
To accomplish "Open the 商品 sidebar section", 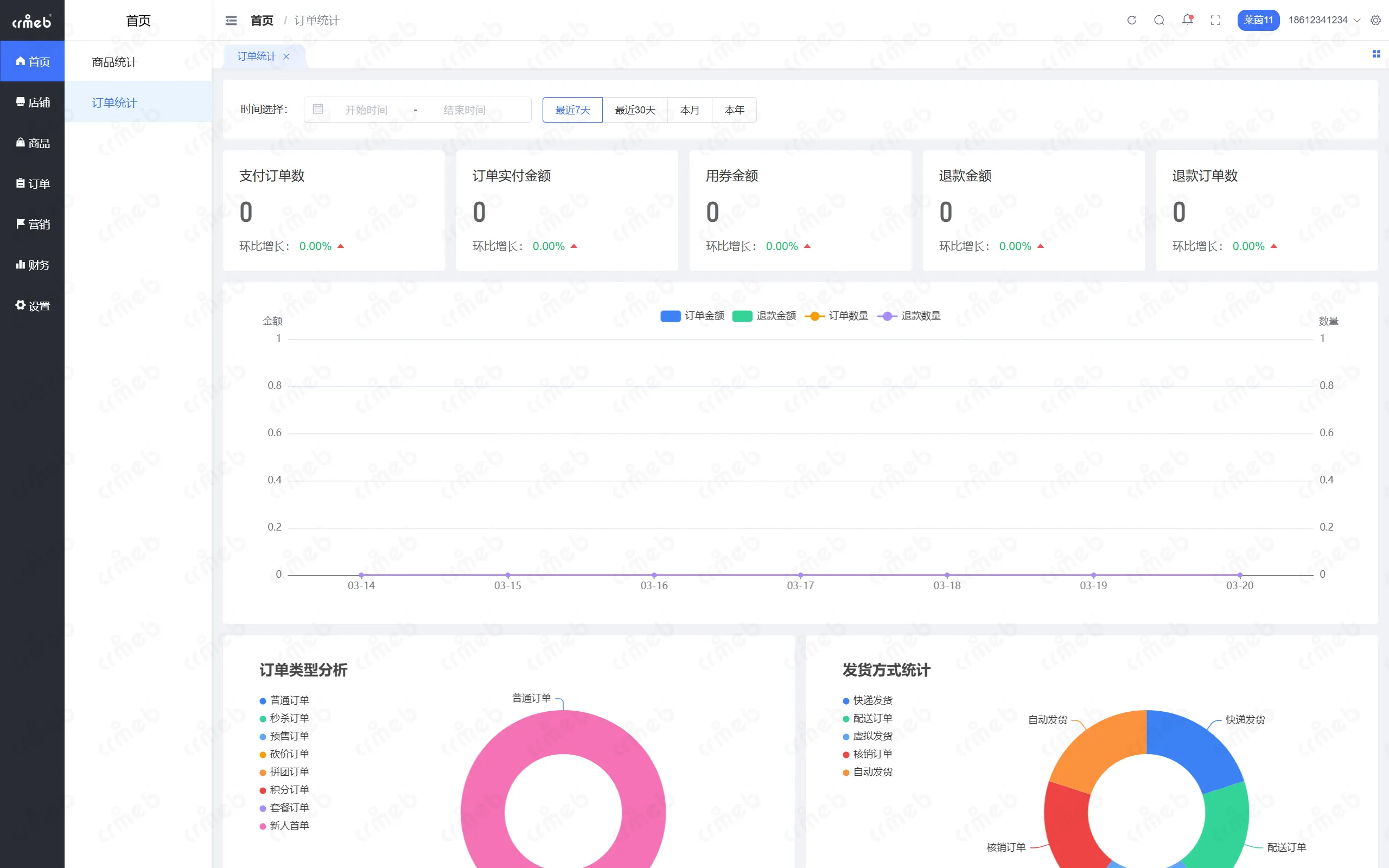I will click(32, 143).
